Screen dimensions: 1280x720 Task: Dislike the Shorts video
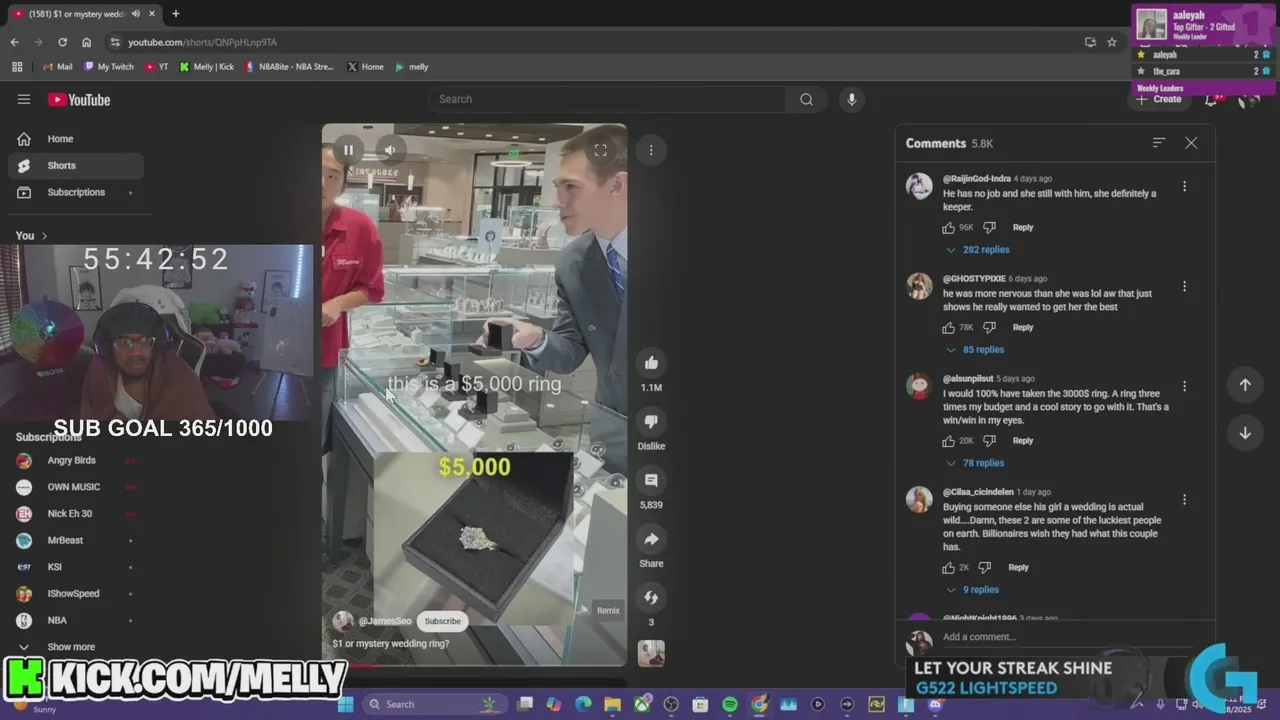651,422
